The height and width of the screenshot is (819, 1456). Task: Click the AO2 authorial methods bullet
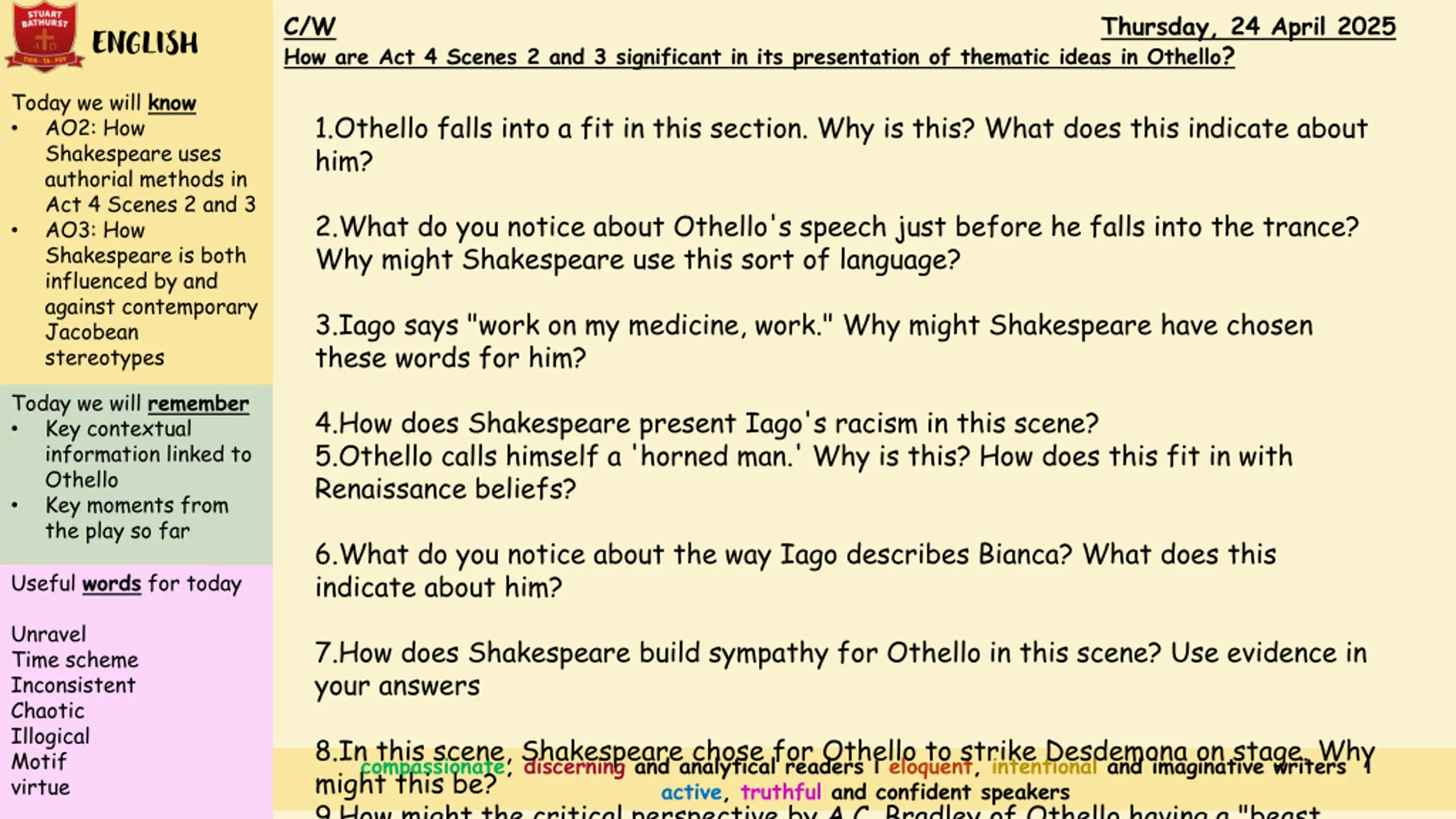tap(151, 166)
